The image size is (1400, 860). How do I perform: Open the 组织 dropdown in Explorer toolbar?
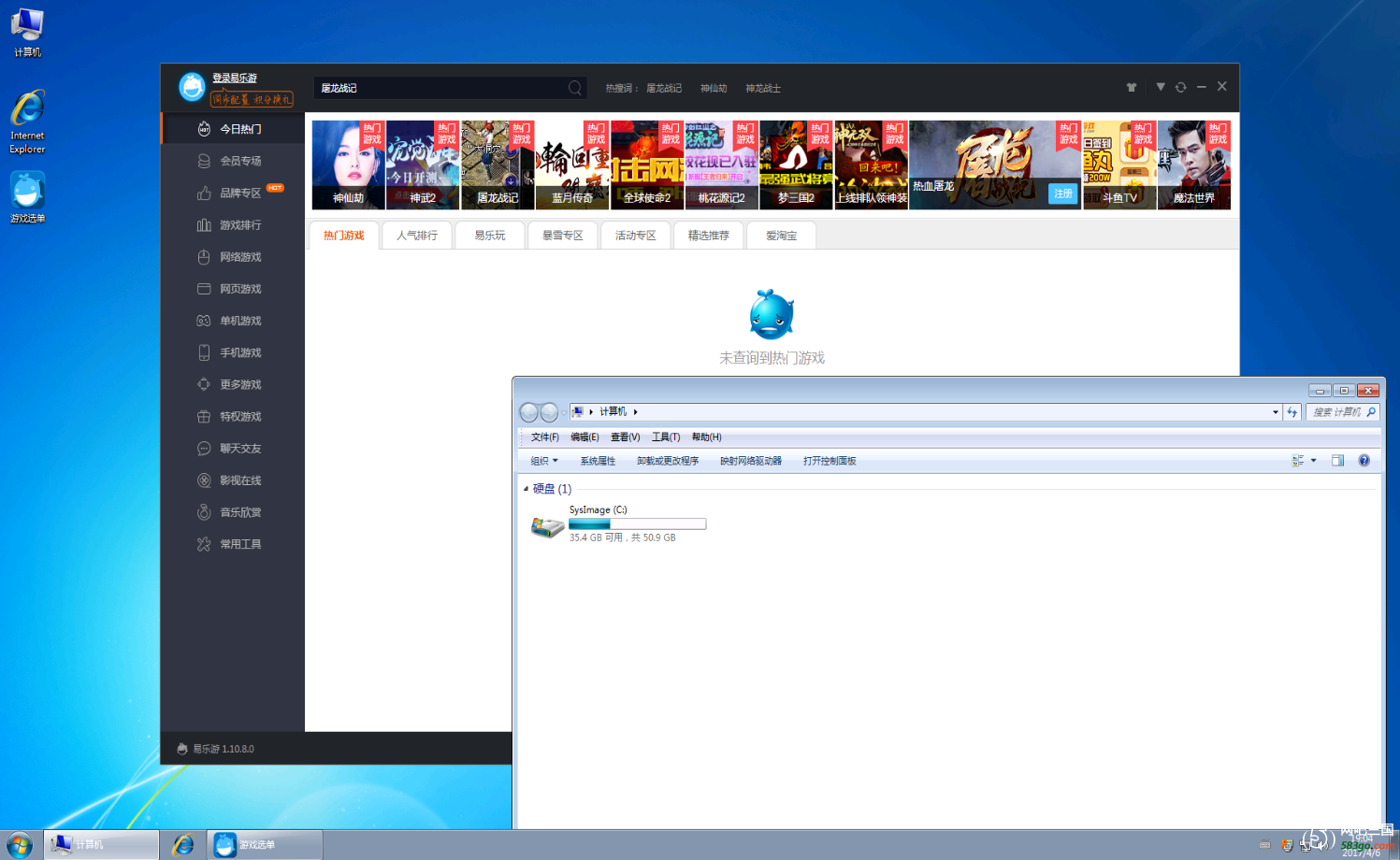[x=544, y=461]
